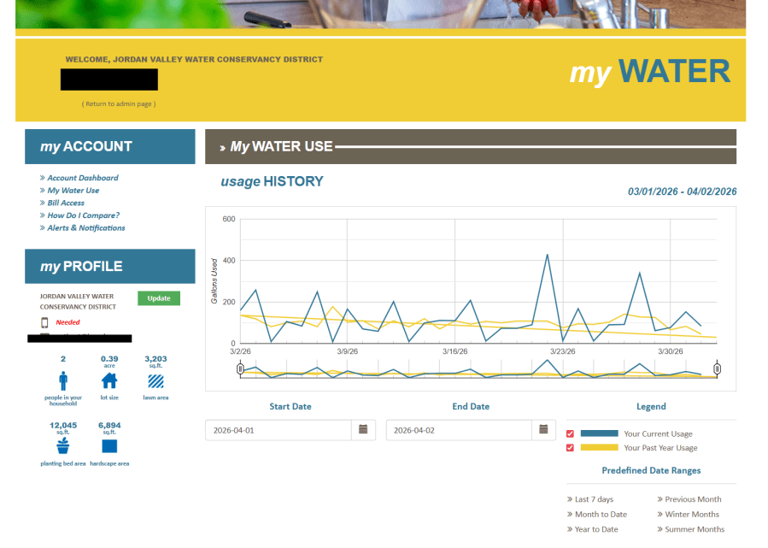
Task: Grab the left range handle of chart navigator
Action: (x=240, y=368)
